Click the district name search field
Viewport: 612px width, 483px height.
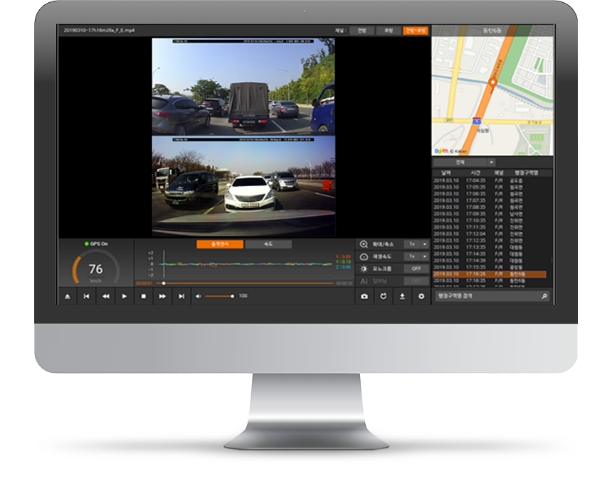click(487, 297)
